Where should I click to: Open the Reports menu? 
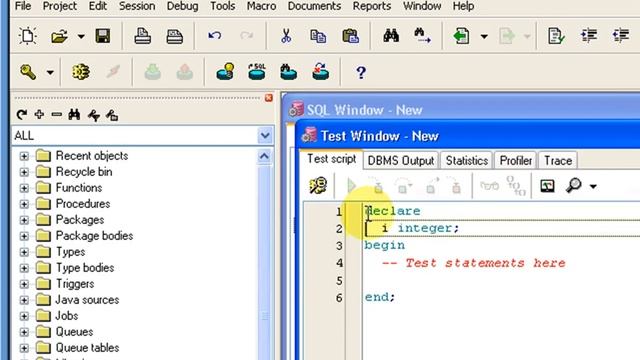click(x=372, y=6)
